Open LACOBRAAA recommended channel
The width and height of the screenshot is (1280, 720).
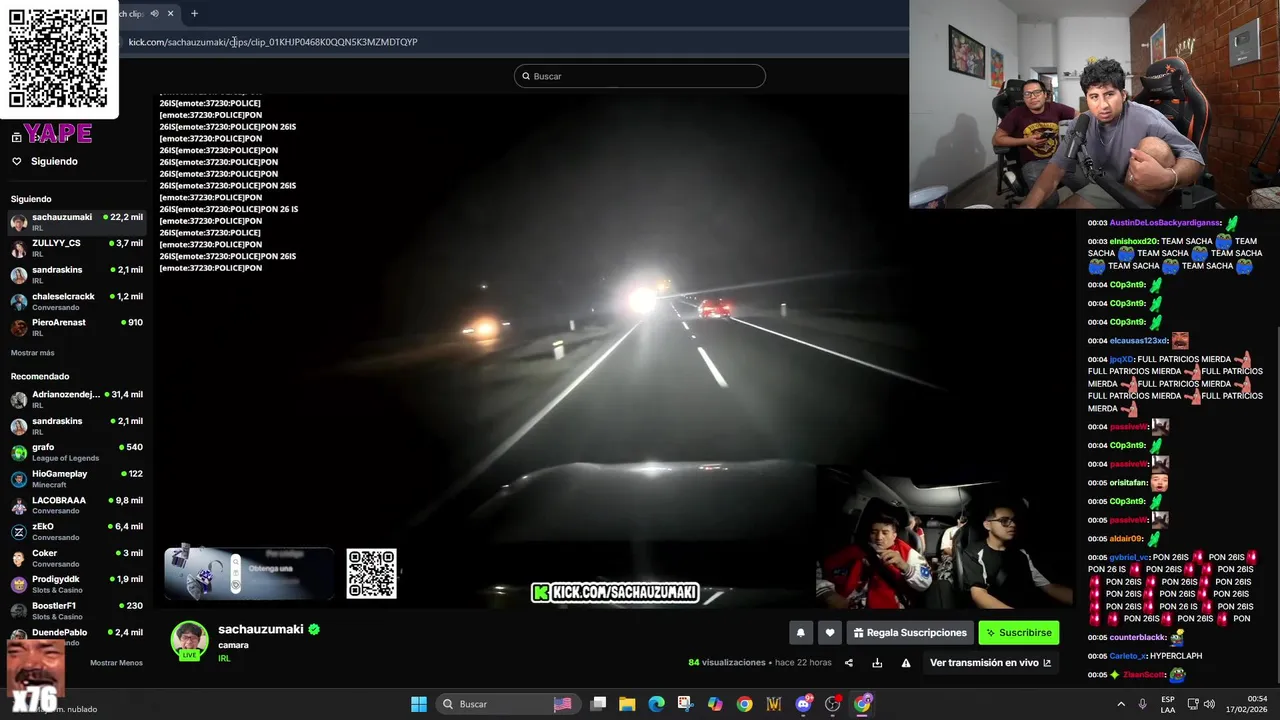tap(77, 505)
